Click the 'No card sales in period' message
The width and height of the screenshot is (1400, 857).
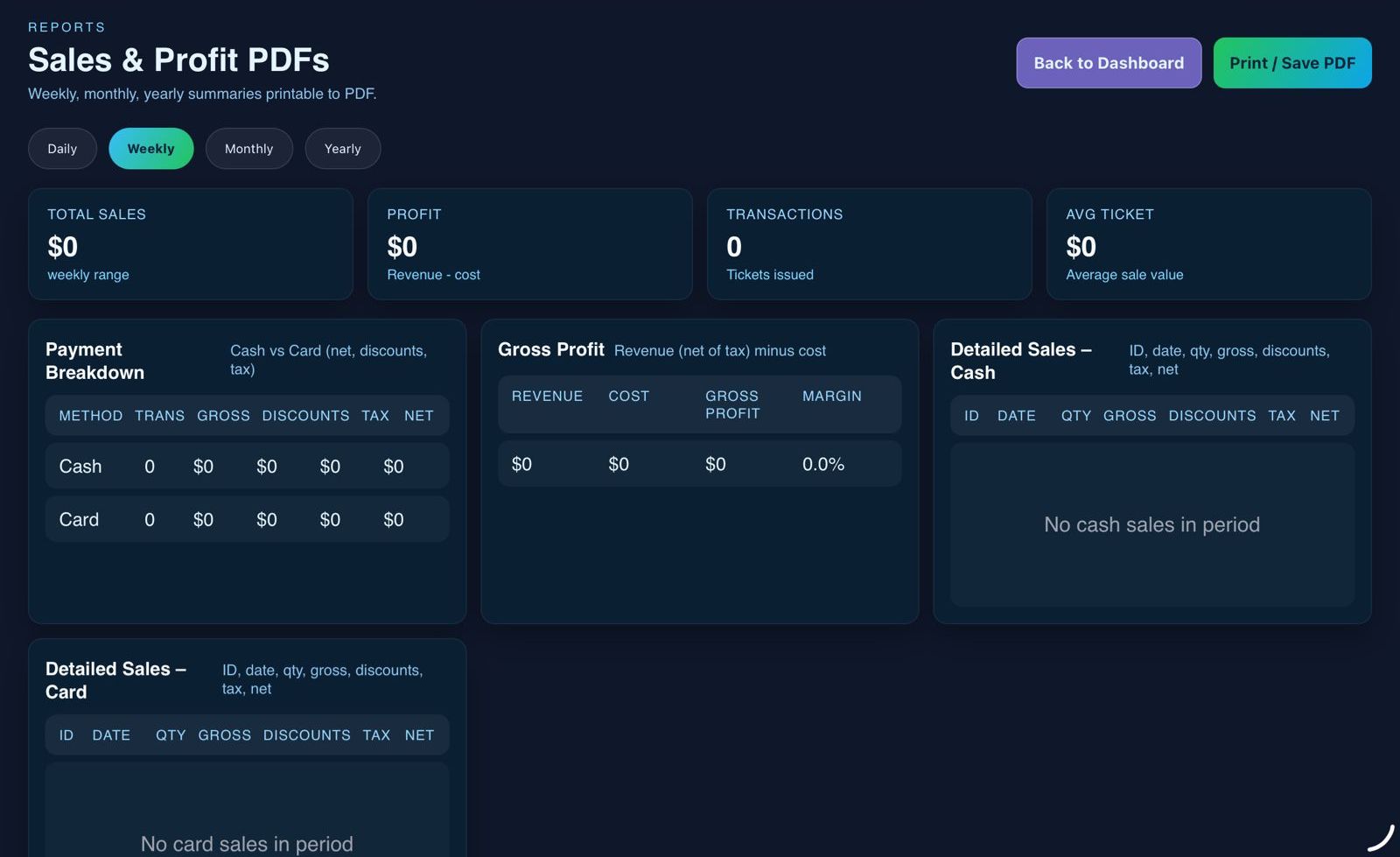tap(247, 844)
